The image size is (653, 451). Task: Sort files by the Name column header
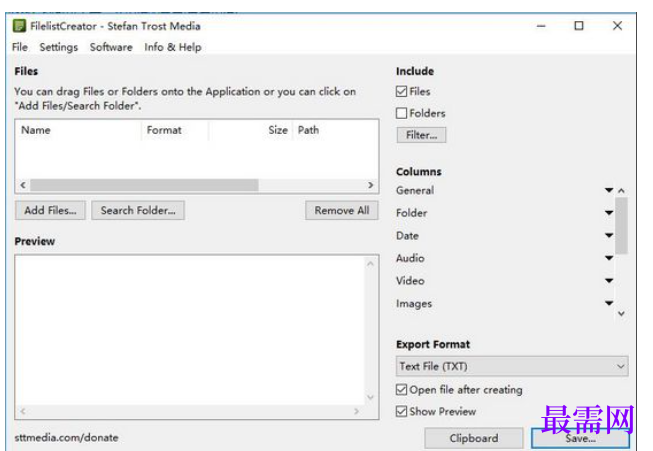(x=79, y=130)
